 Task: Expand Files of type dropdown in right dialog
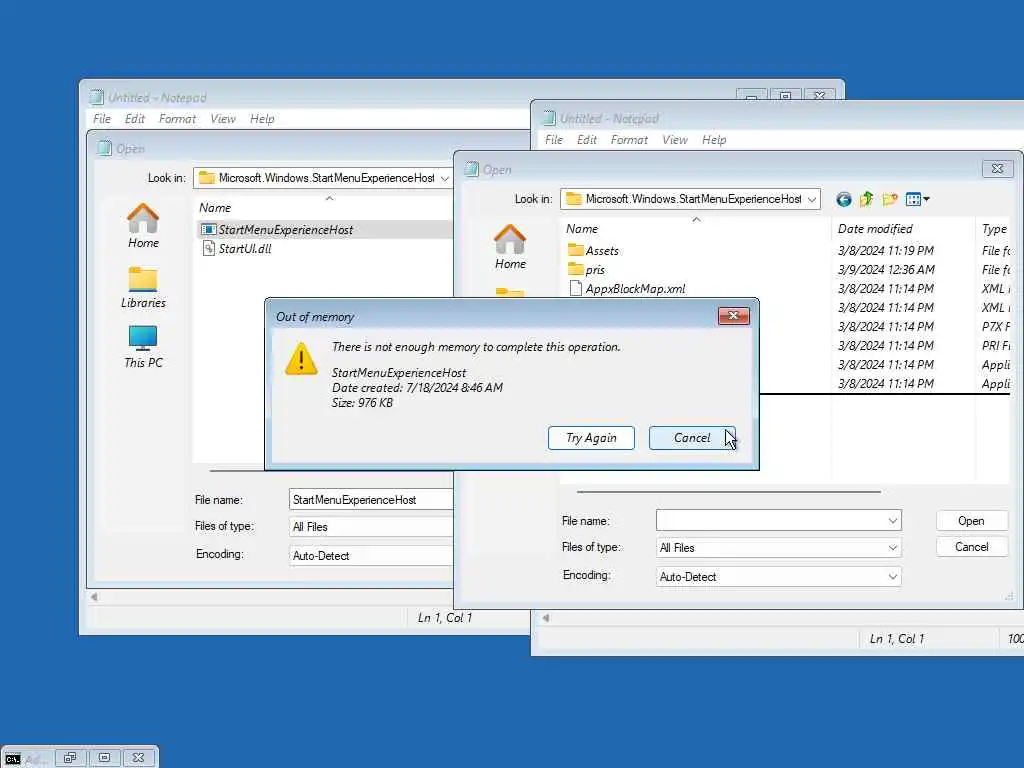tap(892, 548)
